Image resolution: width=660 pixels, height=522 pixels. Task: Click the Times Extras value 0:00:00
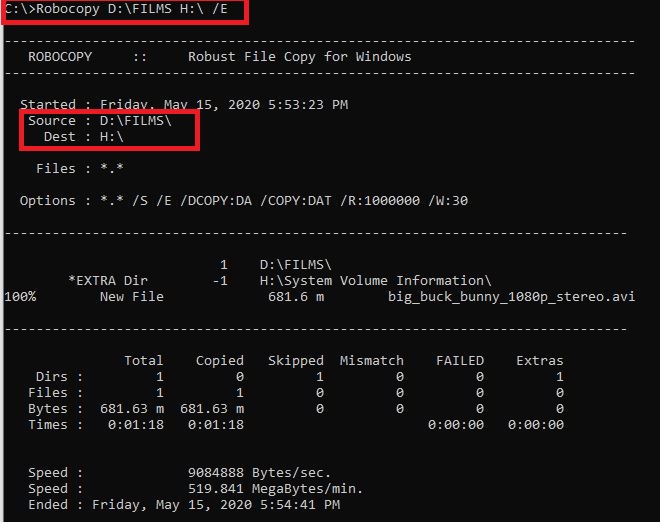(x=536, y=425)
